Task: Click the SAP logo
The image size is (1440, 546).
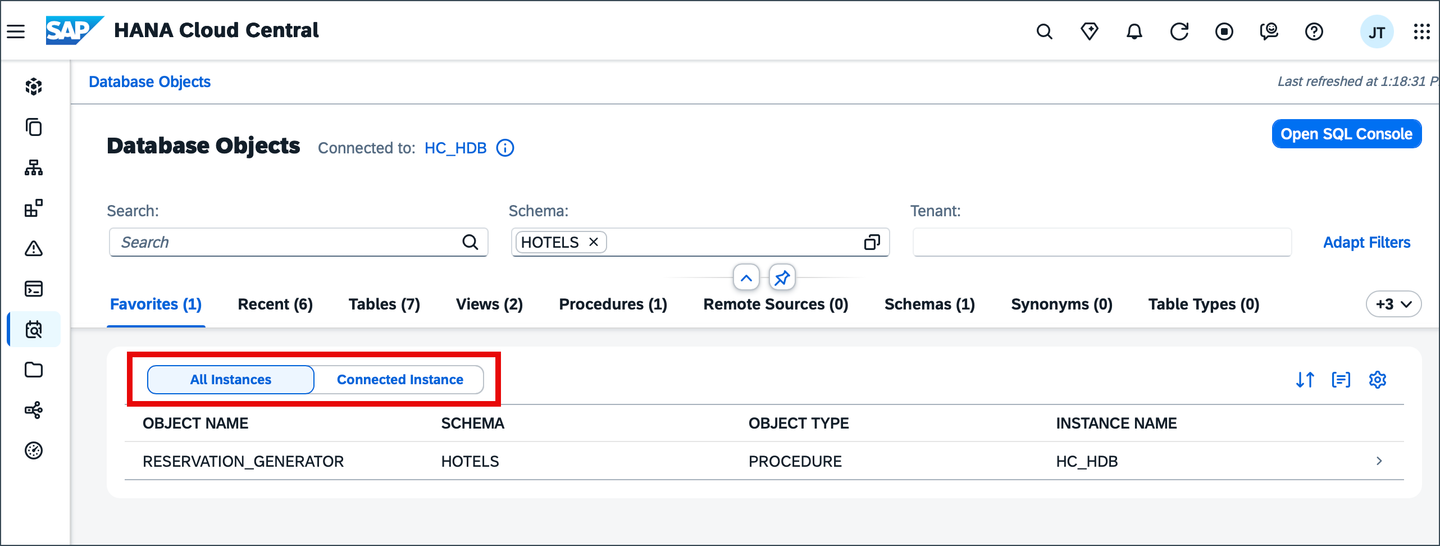Action: pos(74,31)
